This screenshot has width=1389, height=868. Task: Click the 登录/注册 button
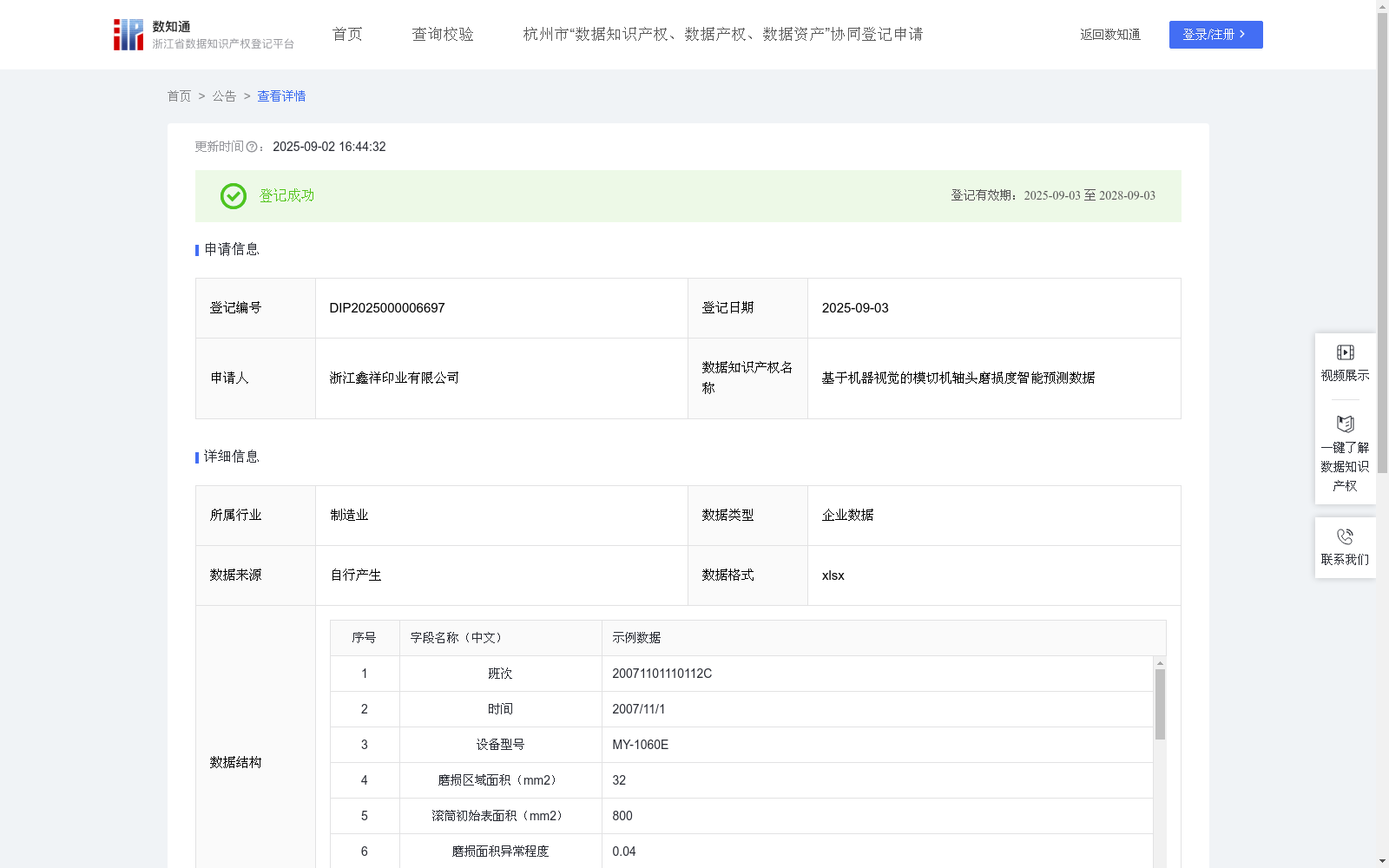(1215, 35)
